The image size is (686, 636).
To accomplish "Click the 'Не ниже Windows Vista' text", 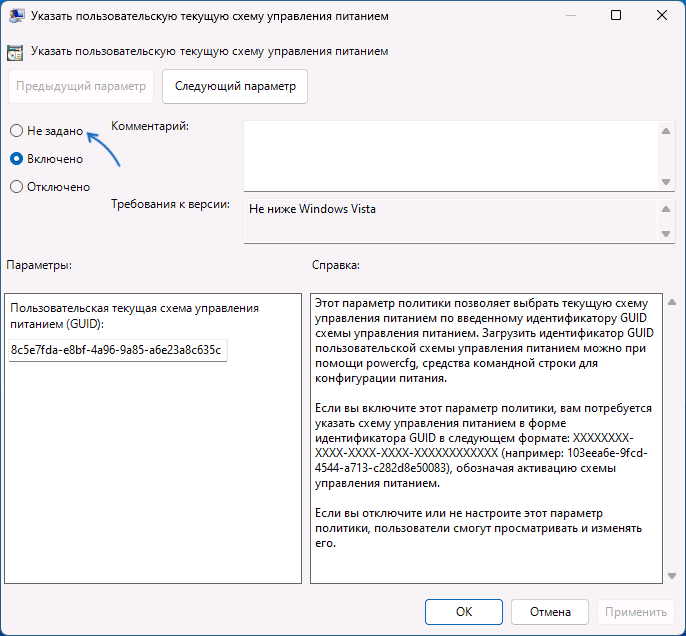I will coord(312,209).
